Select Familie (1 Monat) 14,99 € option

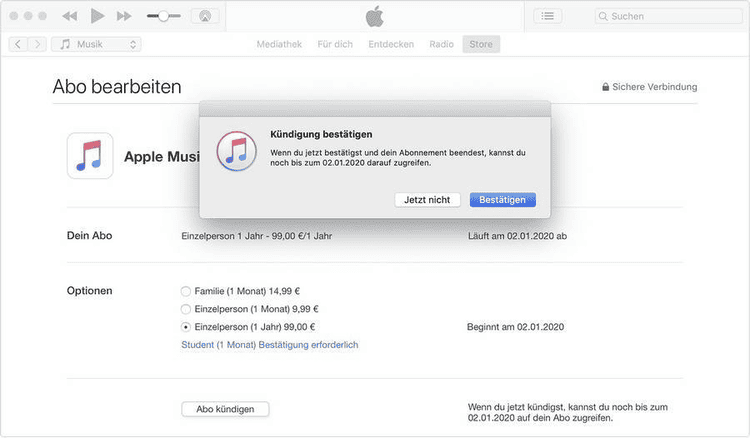(x=241, y=291)
